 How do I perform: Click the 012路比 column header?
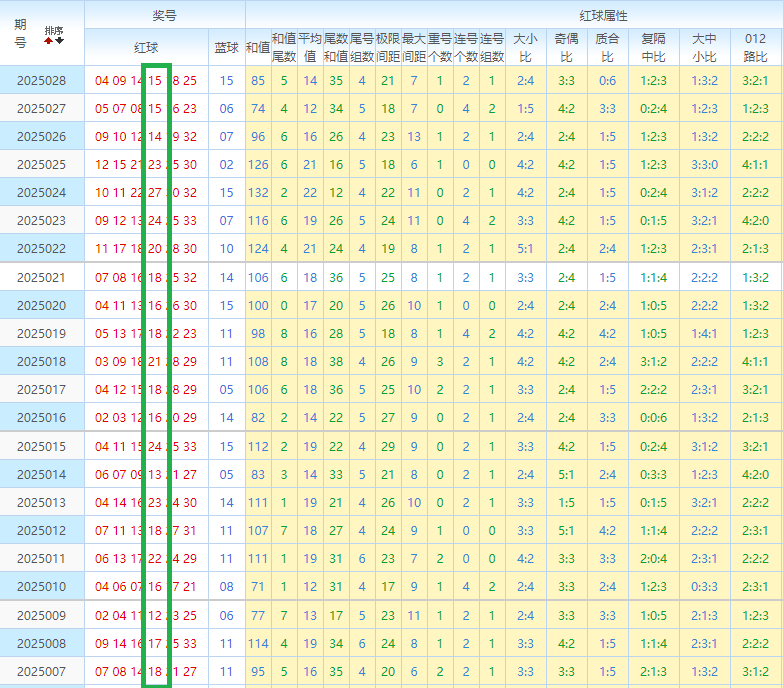(x=756, y=47)
